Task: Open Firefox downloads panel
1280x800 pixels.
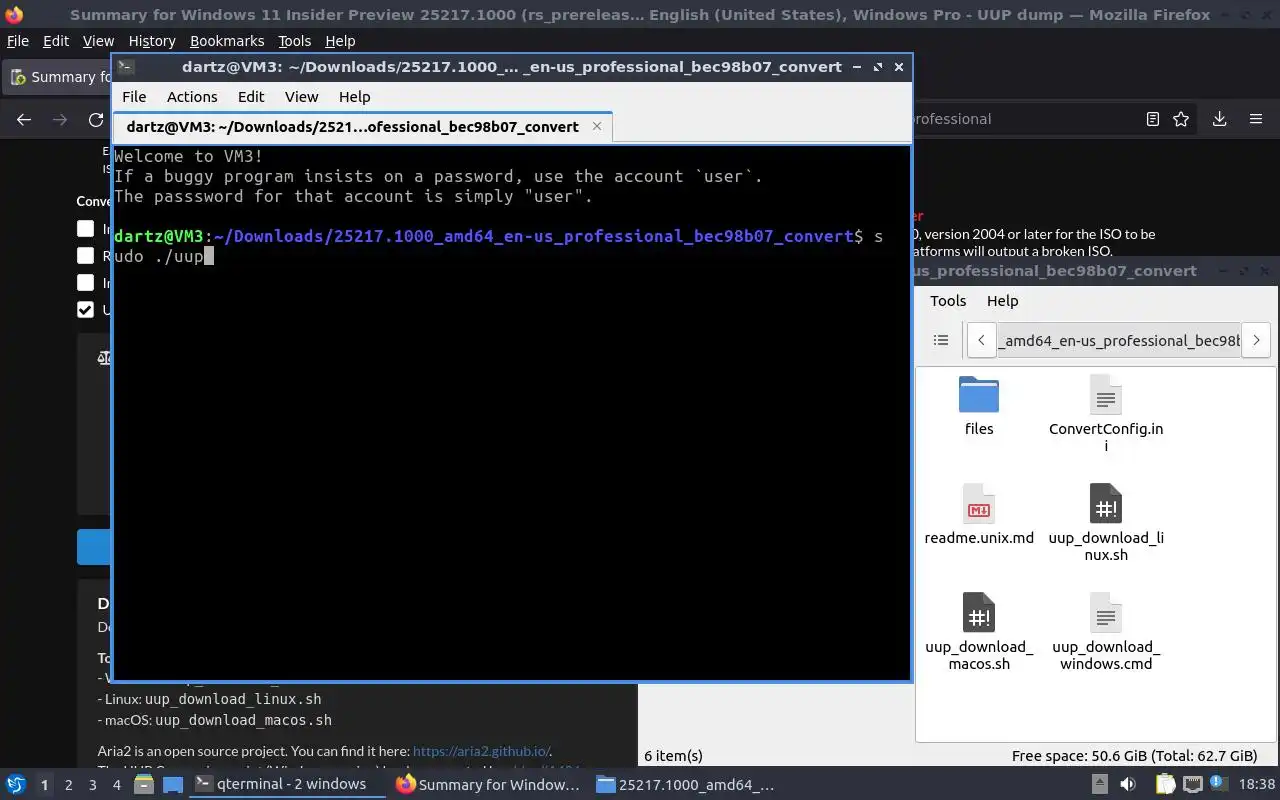Action: point(1219,119)
